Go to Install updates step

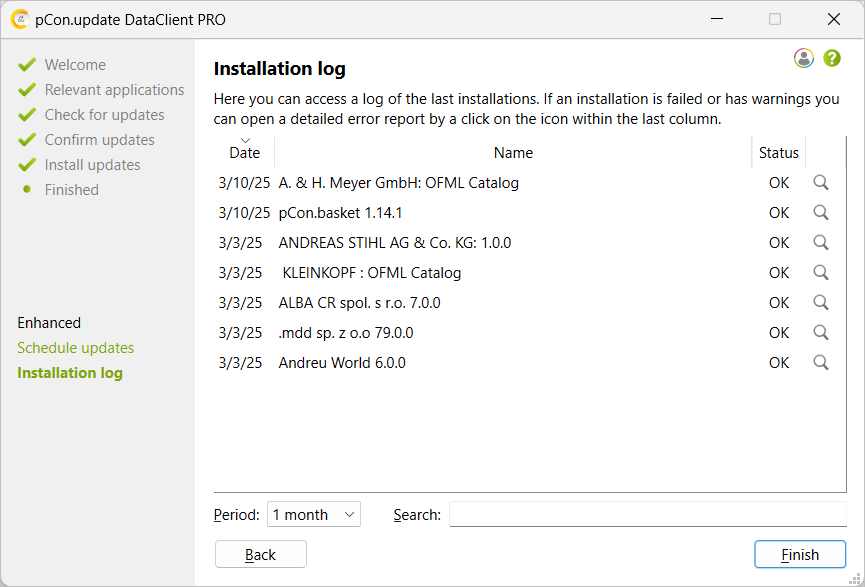[x=92, y=164]
